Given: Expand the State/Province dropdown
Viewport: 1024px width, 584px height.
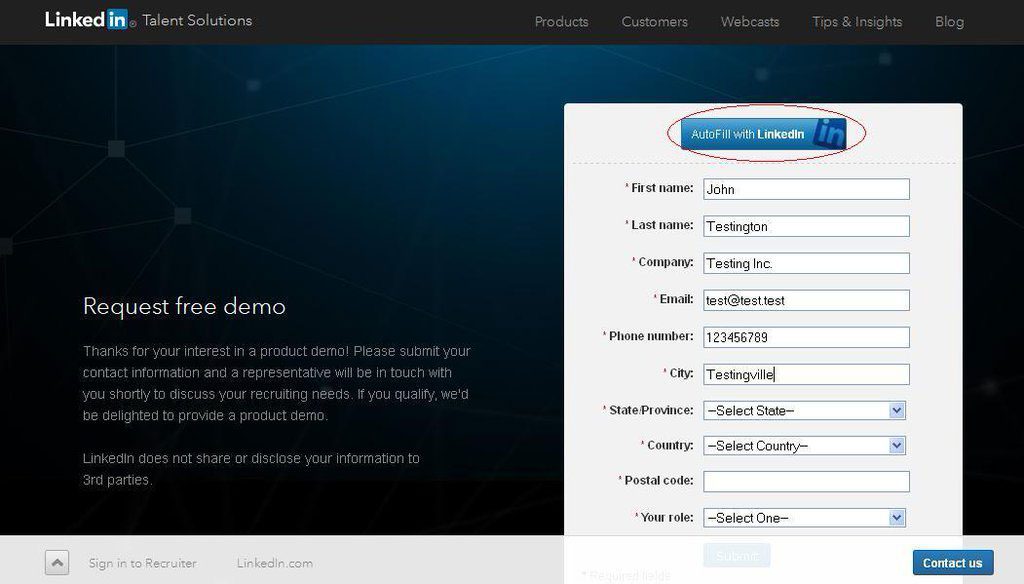Looking at the screenshot, I should pyautogui.click(x=805, y=411).
